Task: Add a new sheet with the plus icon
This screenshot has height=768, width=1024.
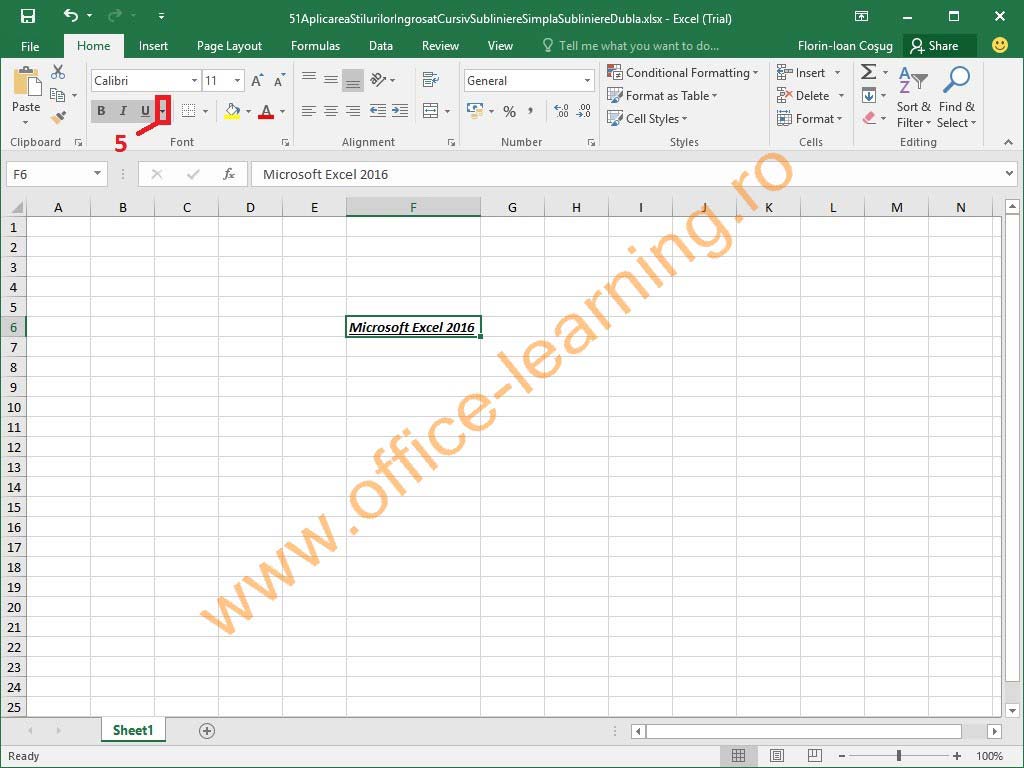Action: click(x=207, y=731)
